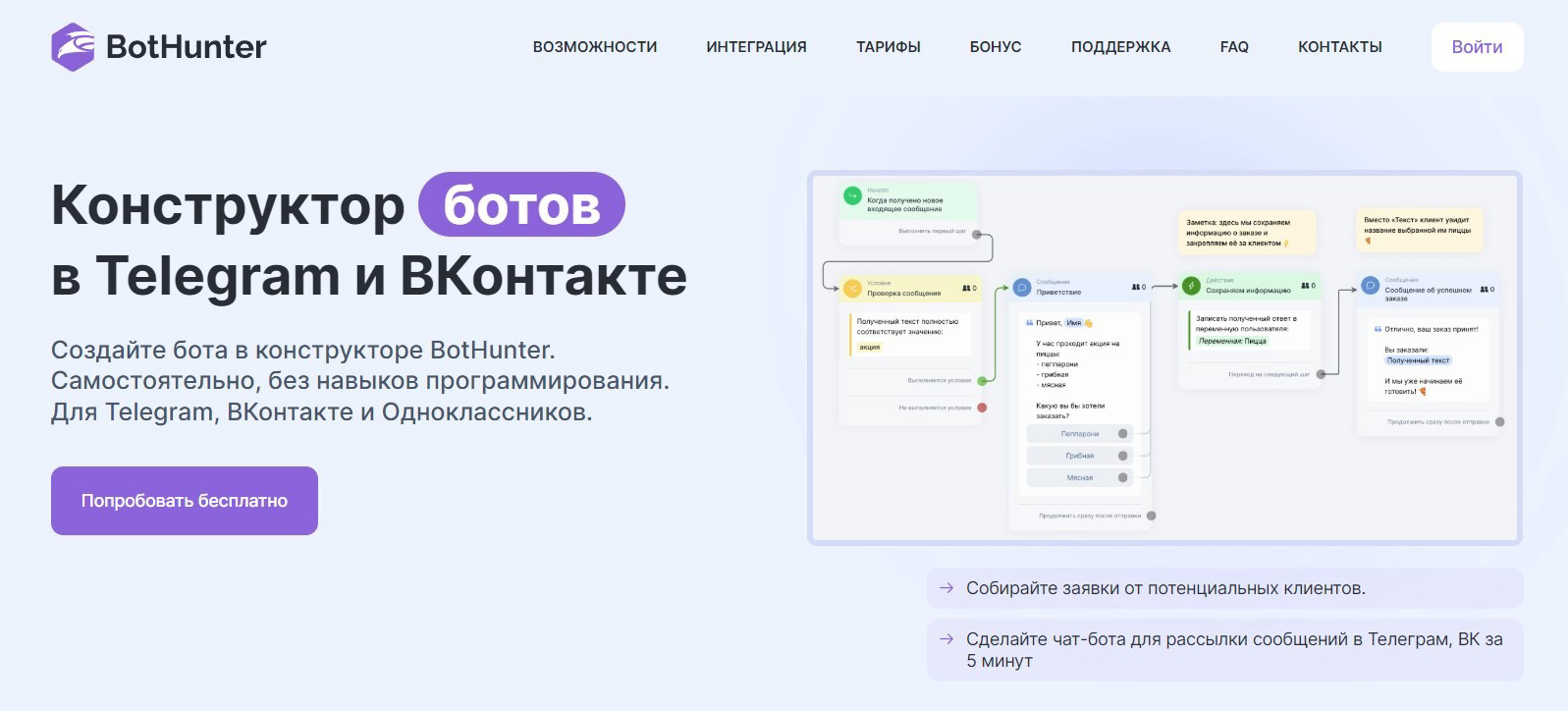Screen dimensions: 1568x711
Task: Click the green Выполняется условие connector dot
Action: [x=982, y=380]
